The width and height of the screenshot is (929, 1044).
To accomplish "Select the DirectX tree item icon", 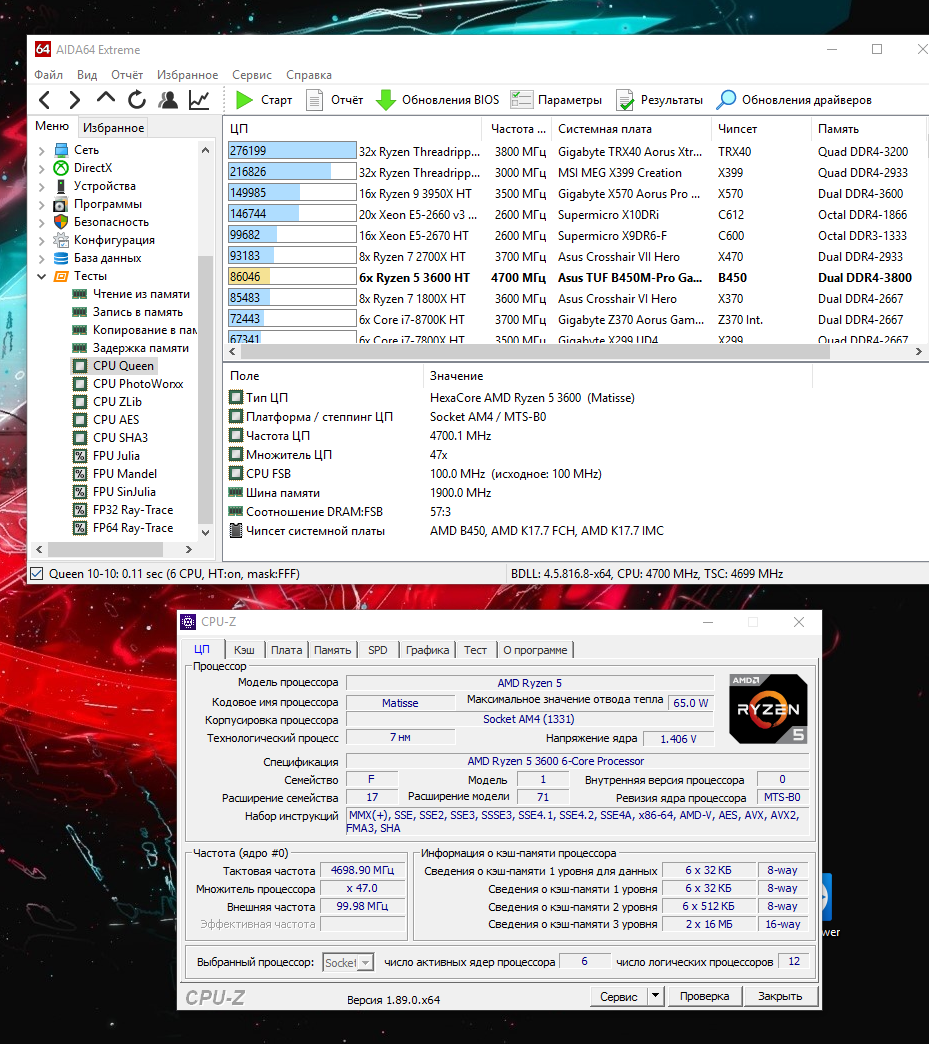I will tap(61, 168).
